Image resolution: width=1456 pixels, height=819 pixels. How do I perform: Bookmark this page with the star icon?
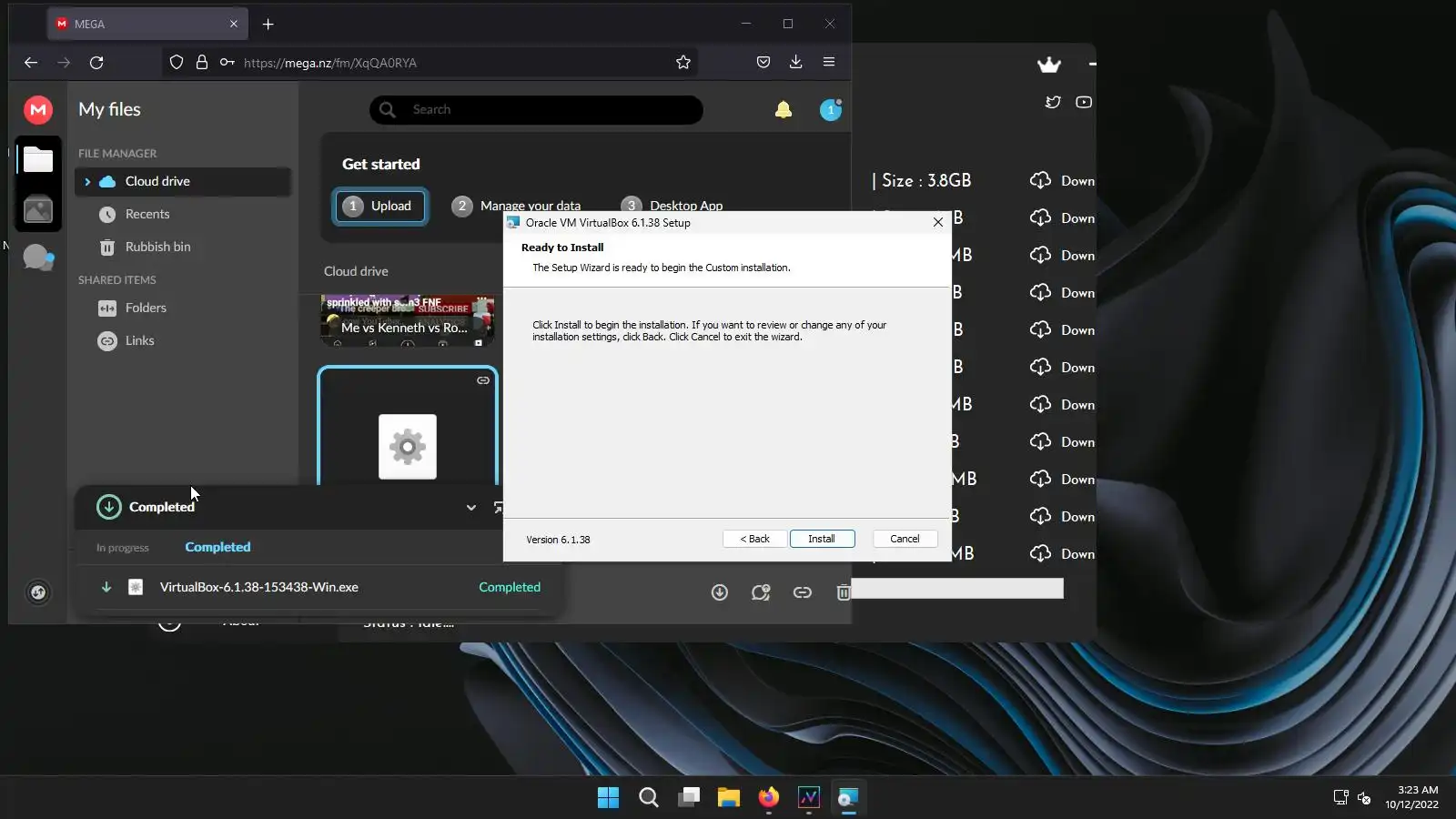pyautogui.click(x=683, y=62)
